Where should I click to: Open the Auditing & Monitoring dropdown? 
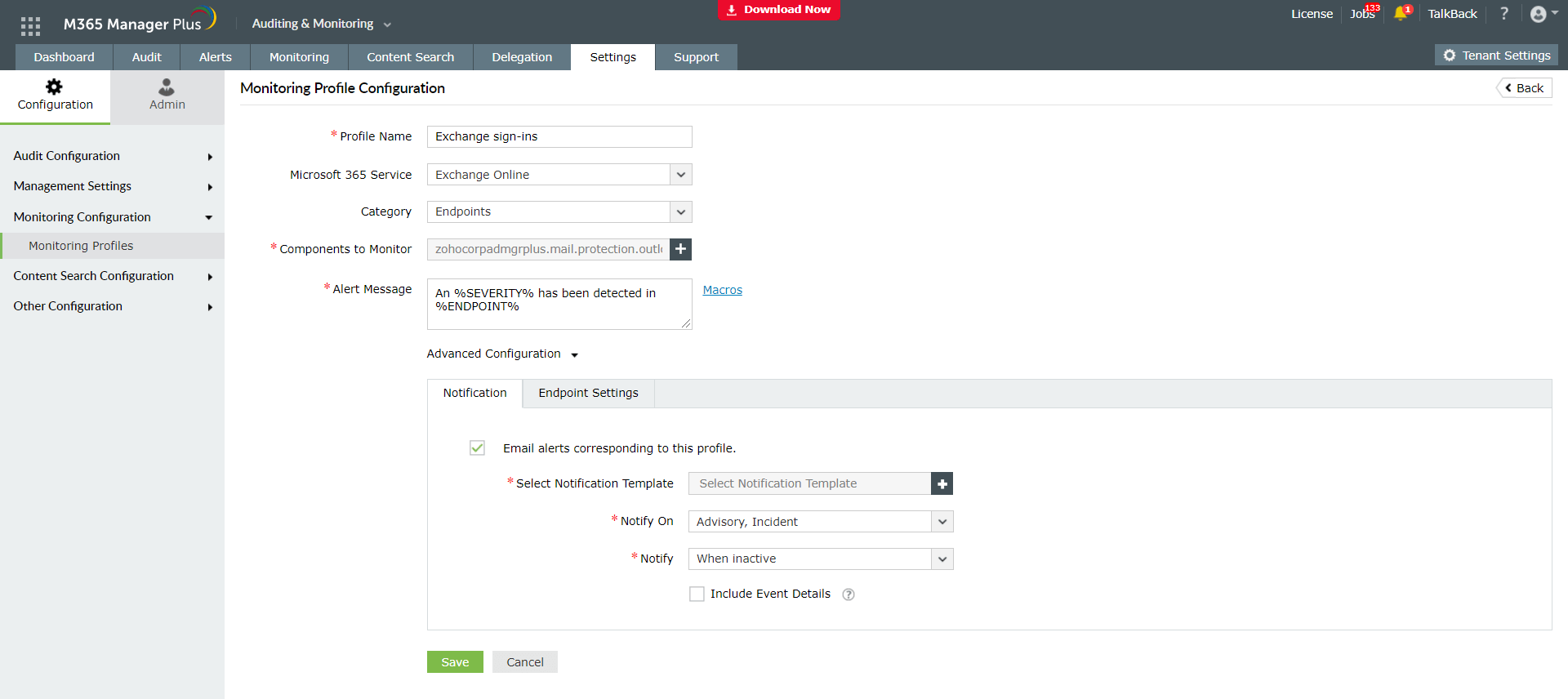tap(321, 24)
